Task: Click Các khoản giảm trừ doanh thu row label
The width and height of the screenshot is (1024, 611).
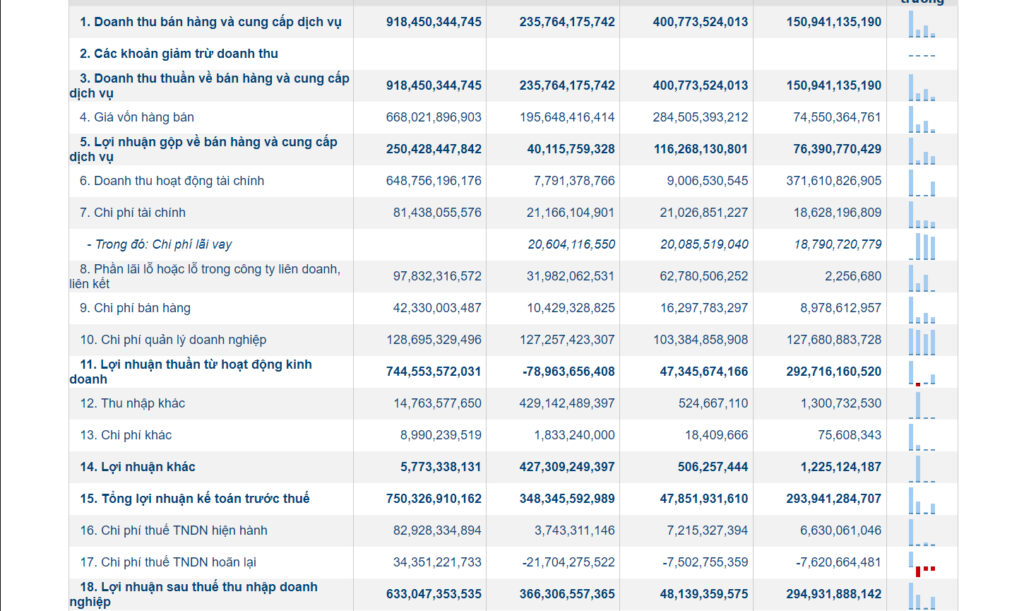Action: click(x=179, y=54)
